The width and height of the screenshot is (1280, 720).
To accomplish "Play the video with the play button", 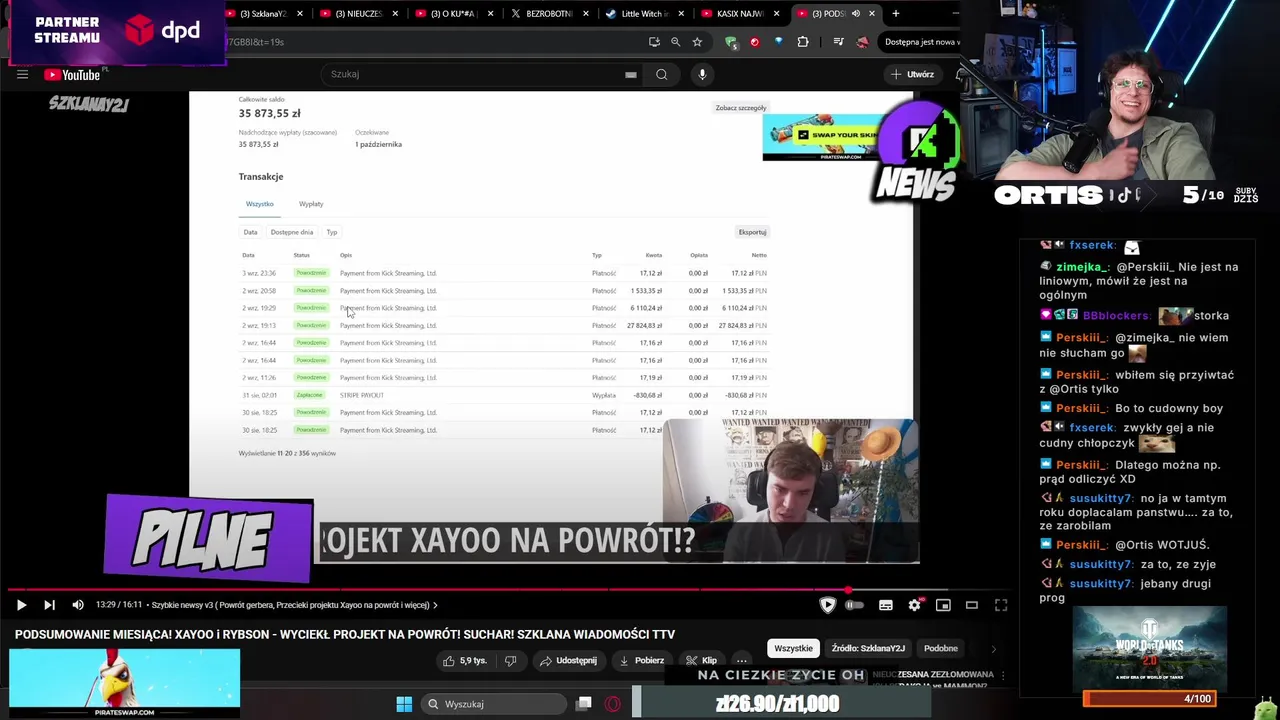I will coord(21,605).
